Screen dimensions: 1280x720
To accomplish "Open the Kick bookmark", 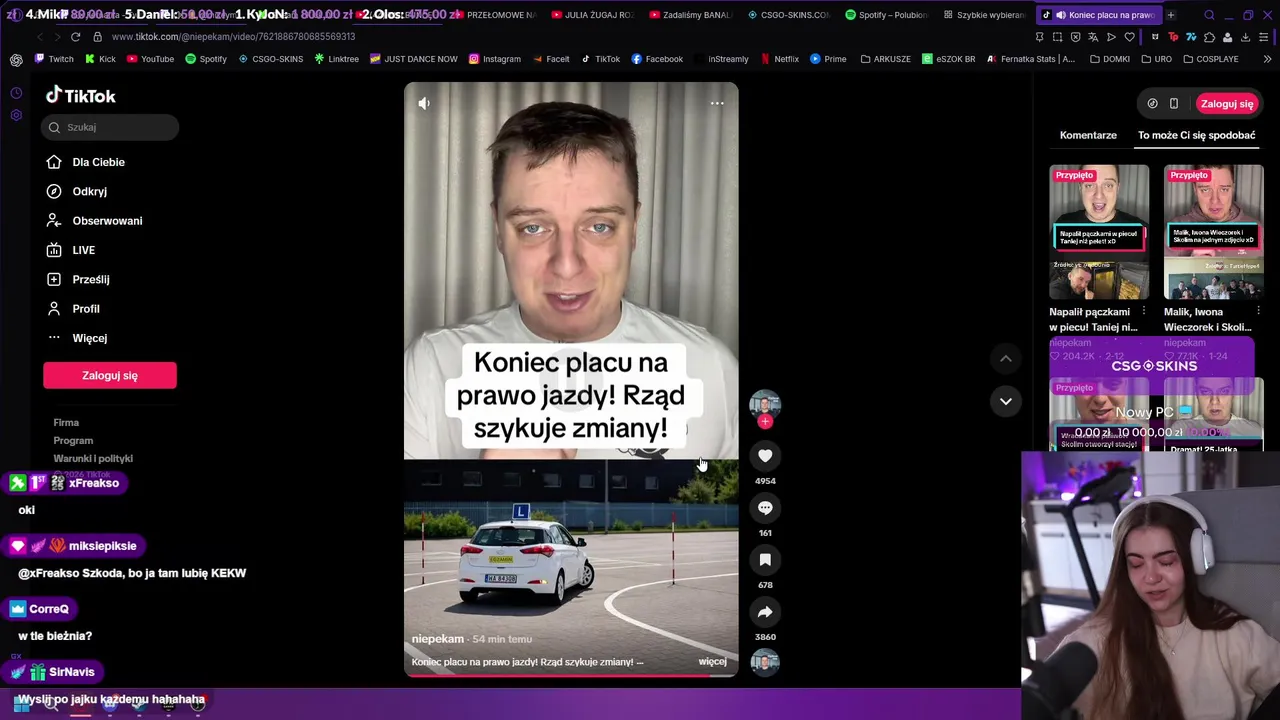I will [100, 59].
